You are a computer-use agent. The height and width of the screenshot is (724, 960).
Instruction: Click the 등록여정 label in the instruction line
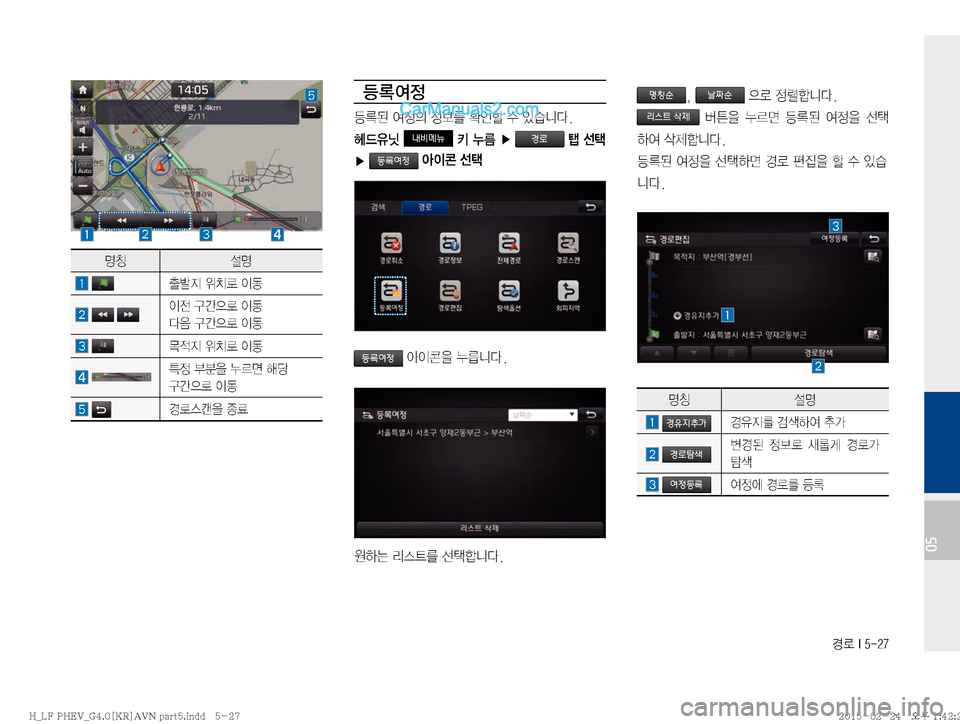coord(393,160)
